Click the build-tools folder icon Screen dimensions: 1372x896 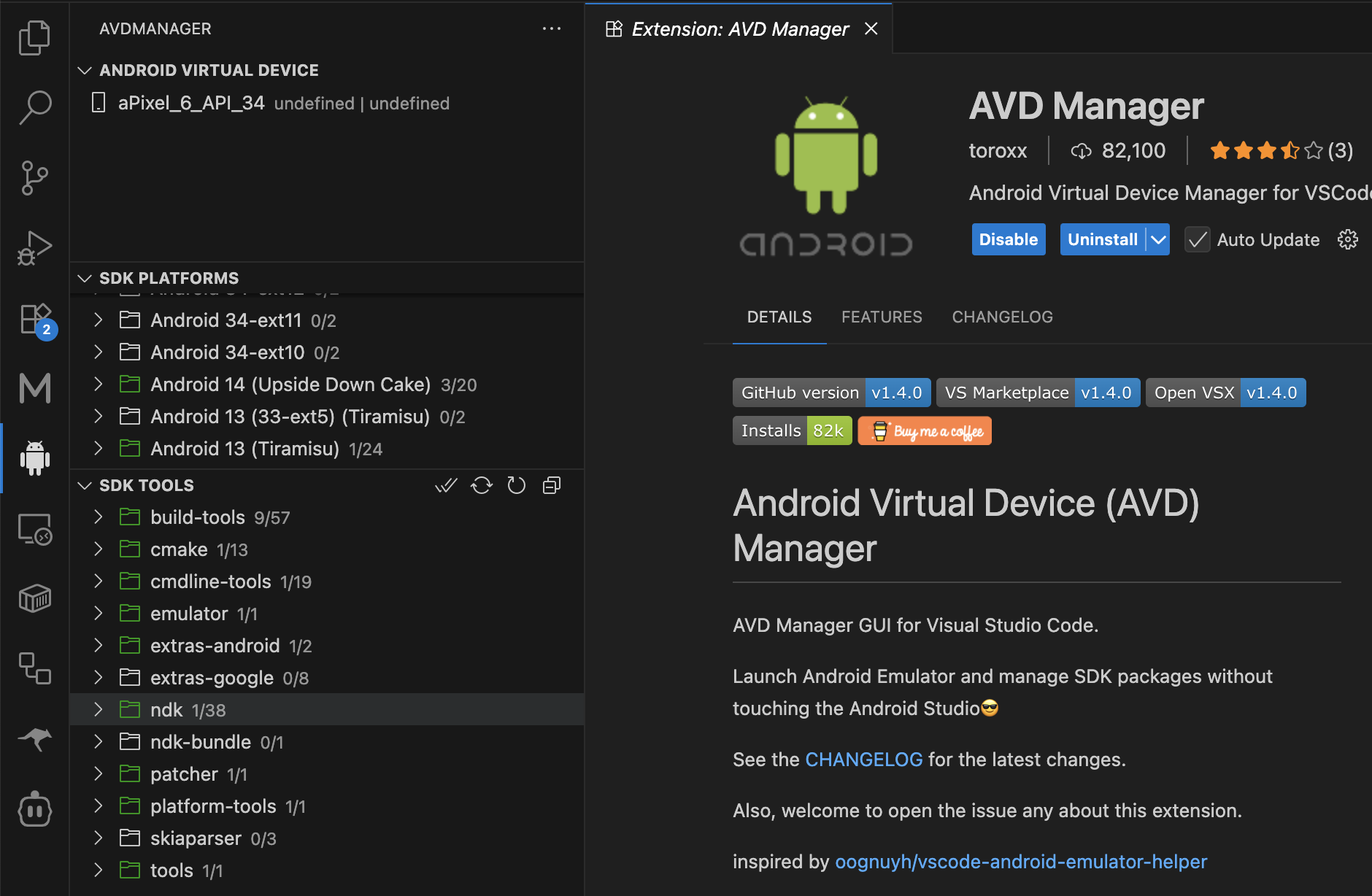[130, 517]
